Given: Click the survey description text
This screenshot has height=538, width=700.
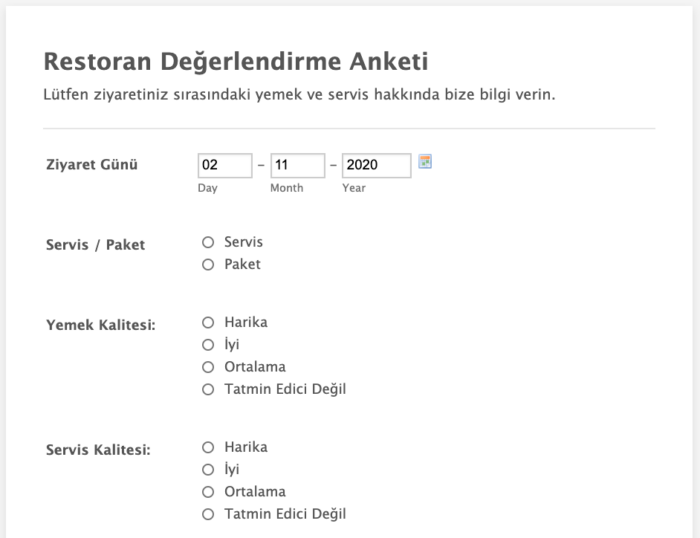Looking at the screenshot, I should (299, 96).
